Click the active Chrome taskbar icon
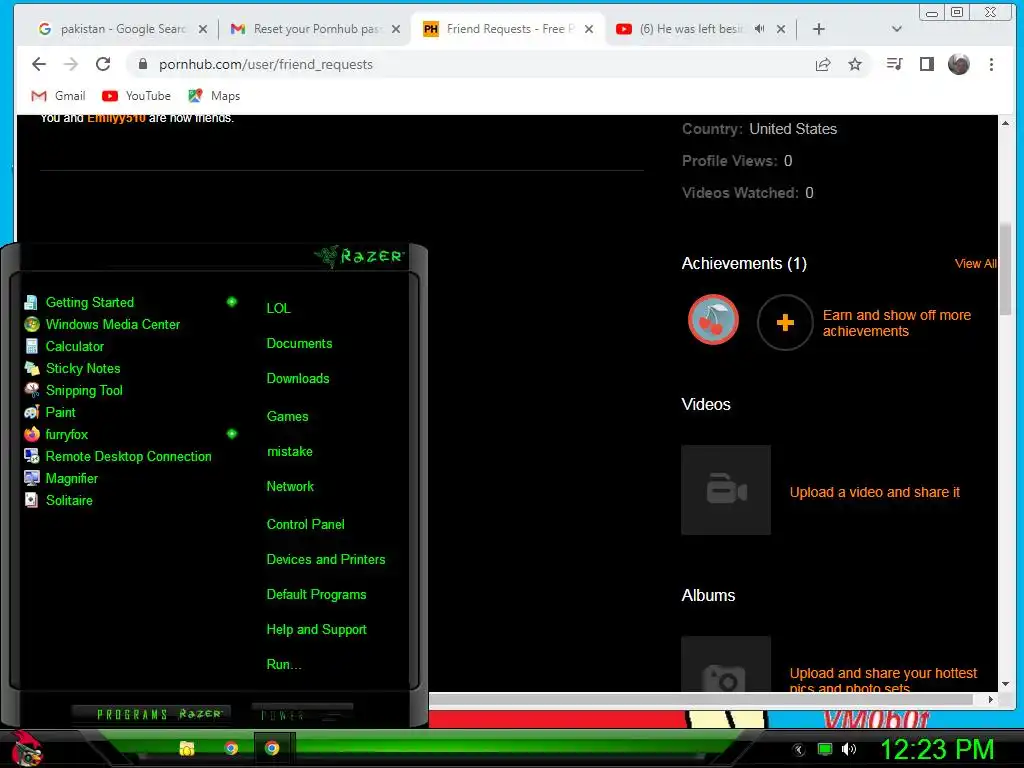Viewport: 1024px width, 768px height. pyautogui.click(x=272, y=748)
